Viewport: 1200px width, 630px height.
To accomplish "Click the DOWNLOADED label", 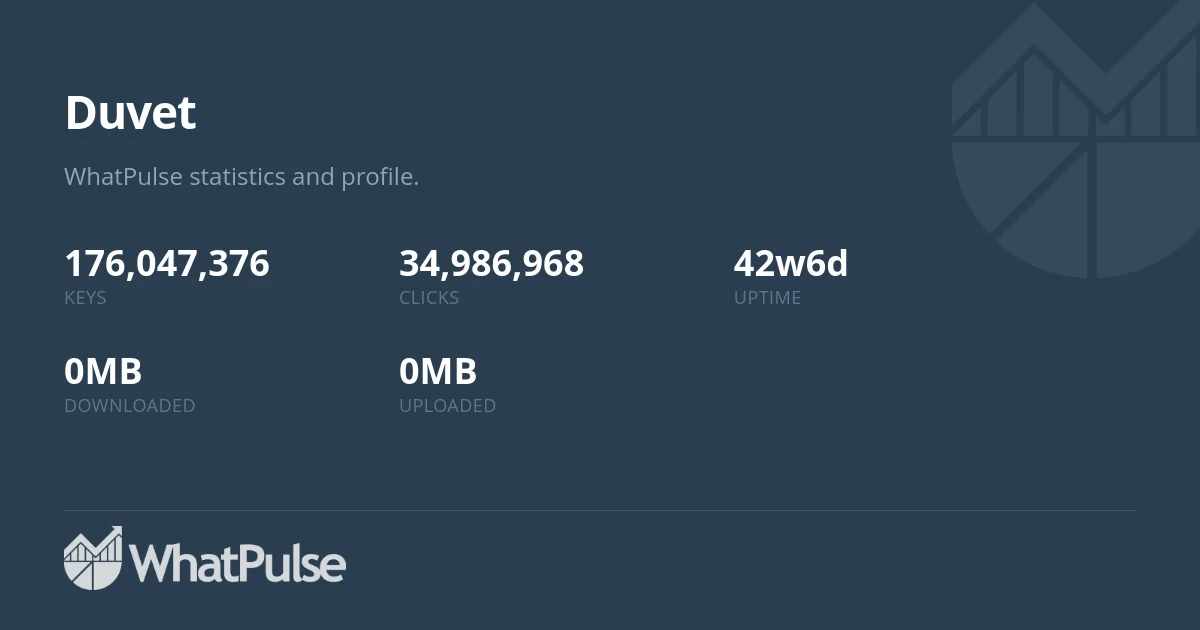I will click(x=130, y=406).
